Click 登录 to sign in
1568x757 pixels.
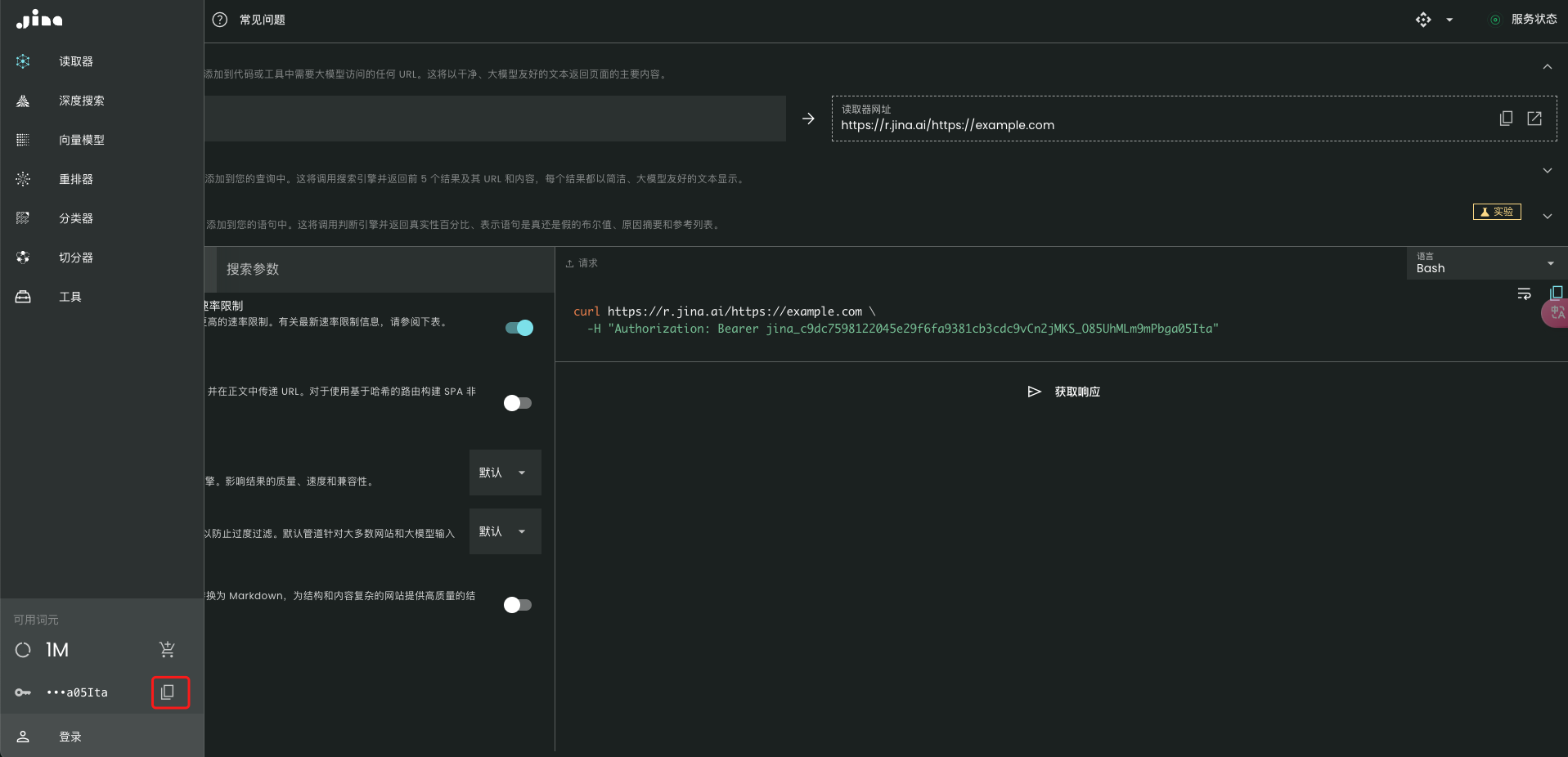click(70, 737)
